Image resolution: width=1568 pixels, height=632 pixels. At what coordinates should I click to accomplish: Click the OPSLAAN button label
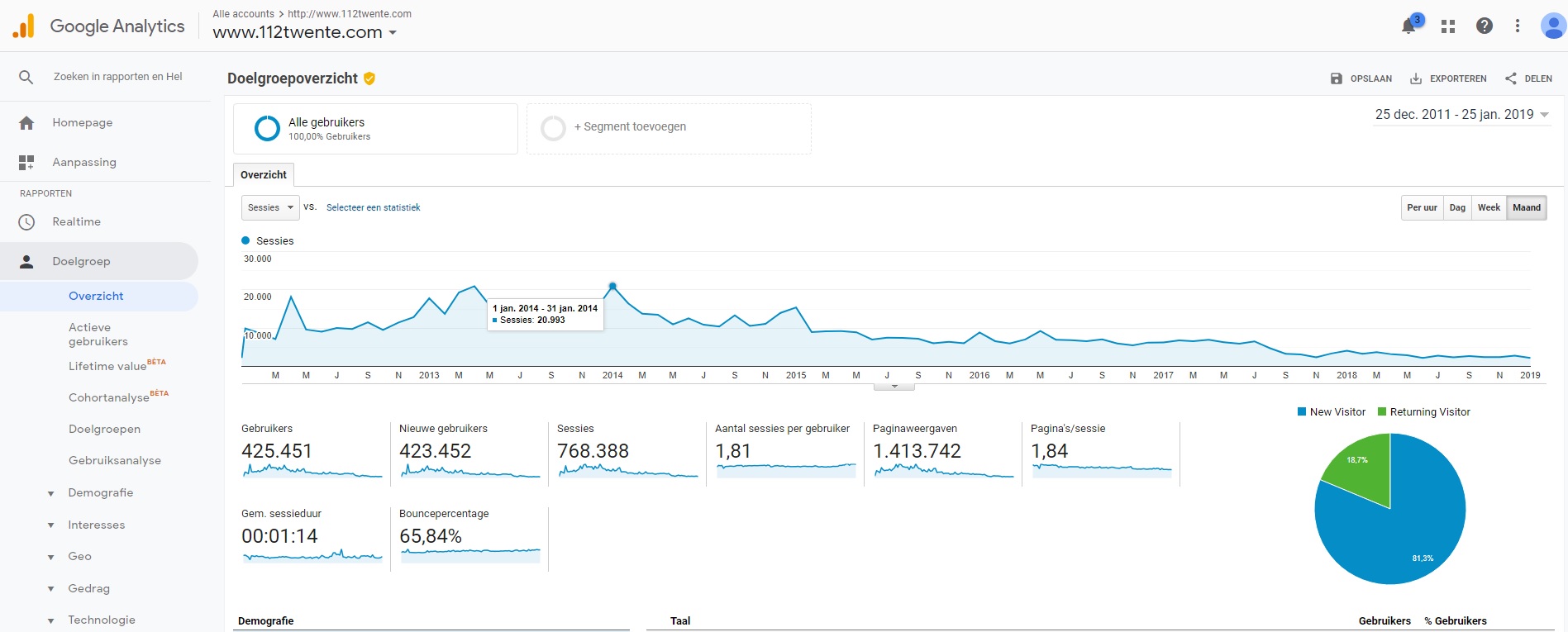pos(1371,79)
